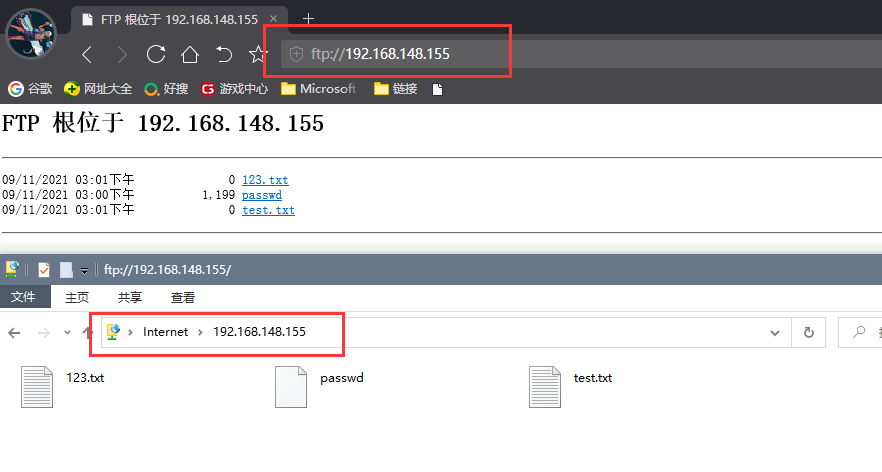
Task: Open Explorer recent locations dropdown
Action: tap(68, 332)
